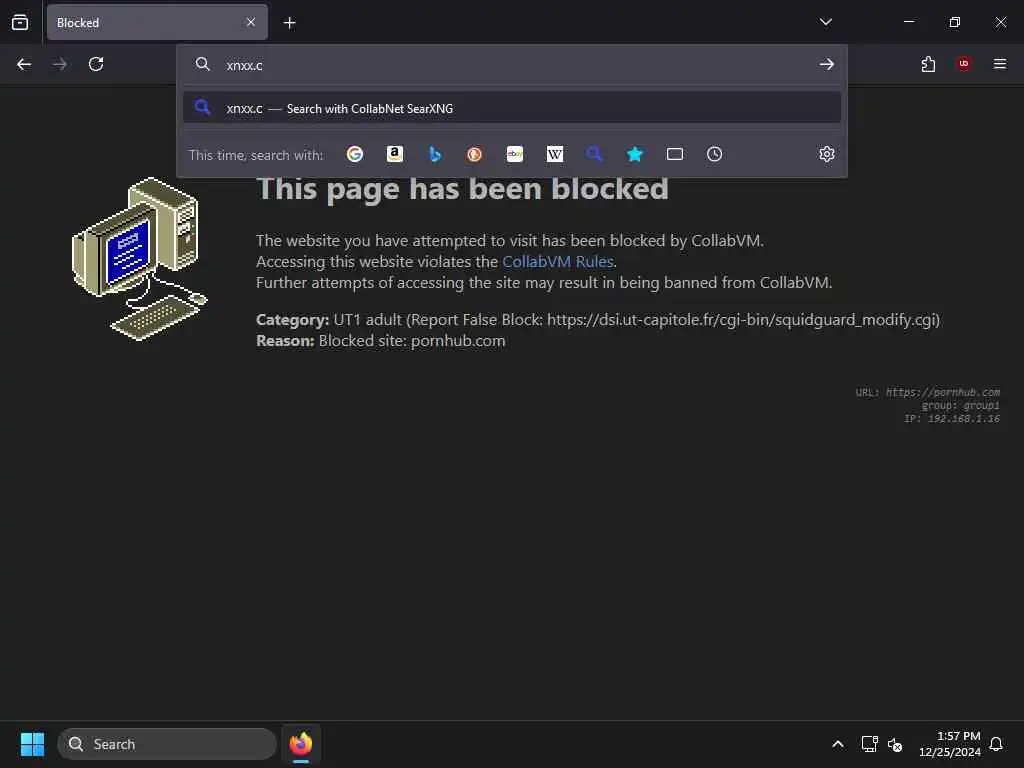Viewport: 1024px width, 768px height.
Task: Click the IP: 192.168.1.16 text
Action: [x=952, y=419]
